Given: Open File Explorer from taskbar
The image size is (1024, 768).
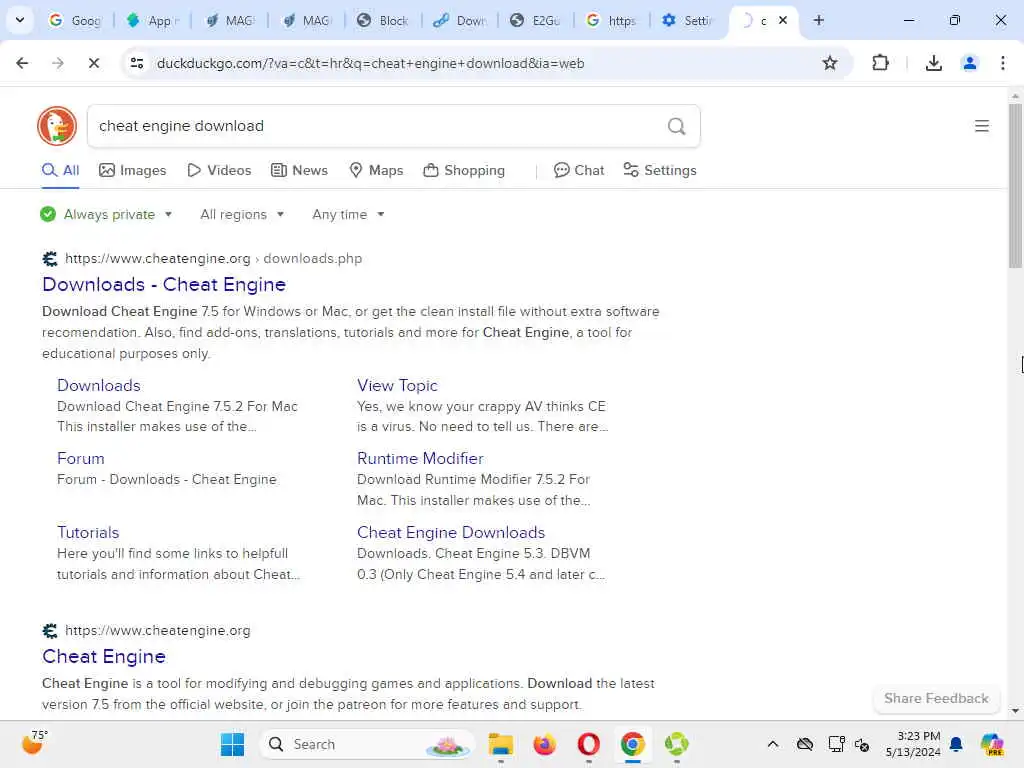Looking at the screenshot, I should (x=501, y=744).
